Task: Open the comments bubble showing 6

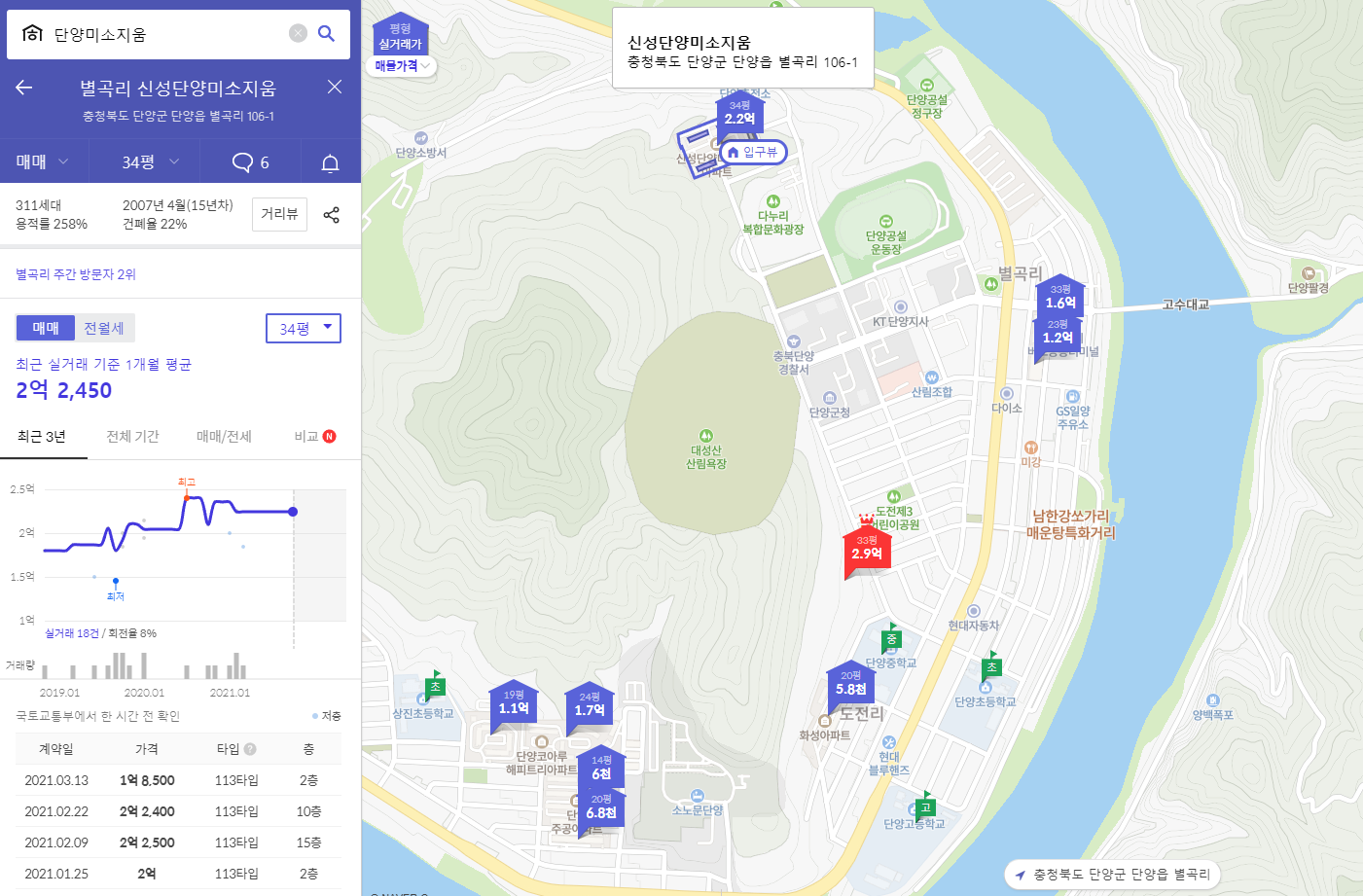Action: pos(250,162)
